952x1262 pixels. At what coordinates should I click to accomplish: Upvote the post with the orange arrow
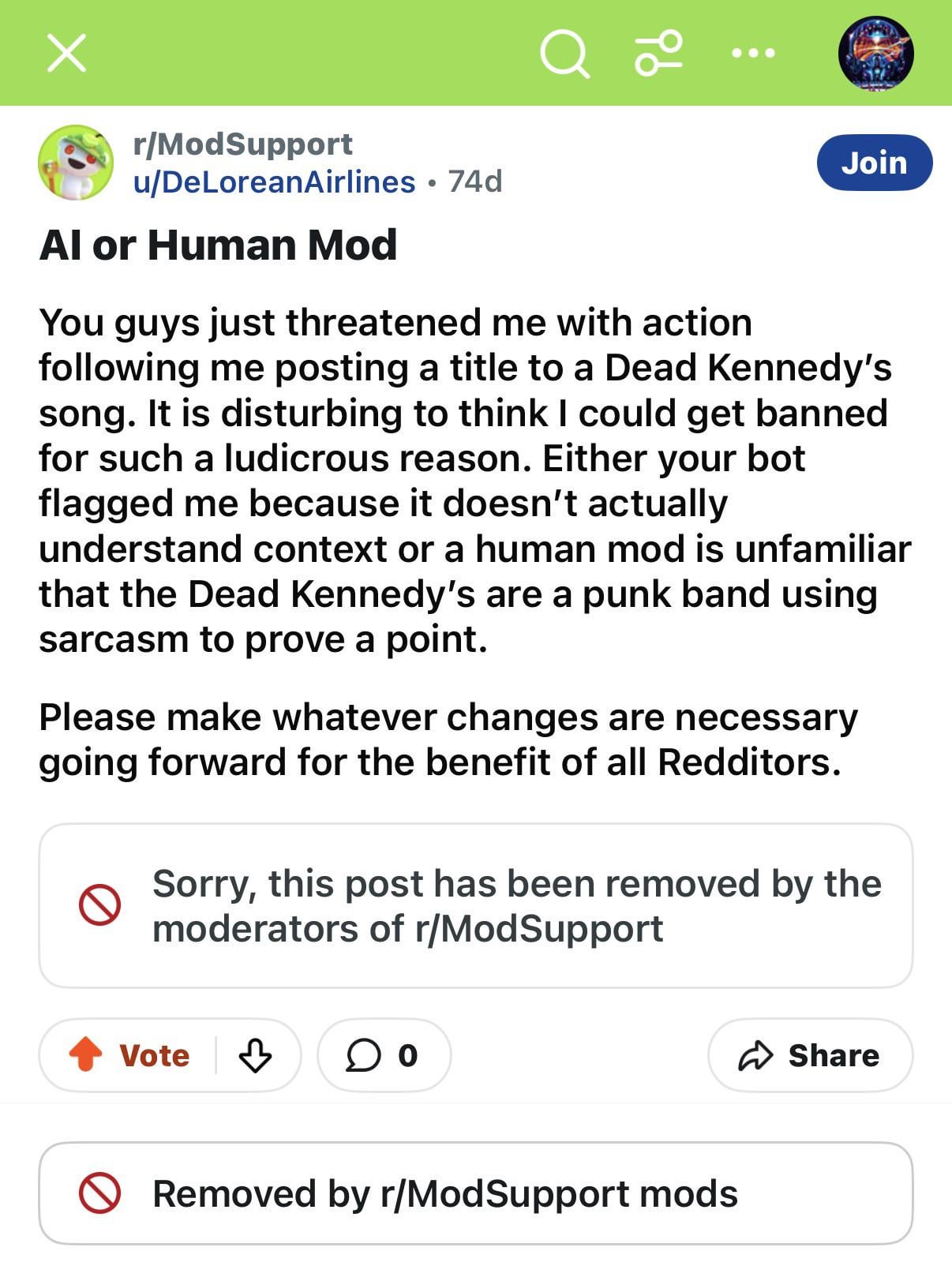pos(85,1054)
